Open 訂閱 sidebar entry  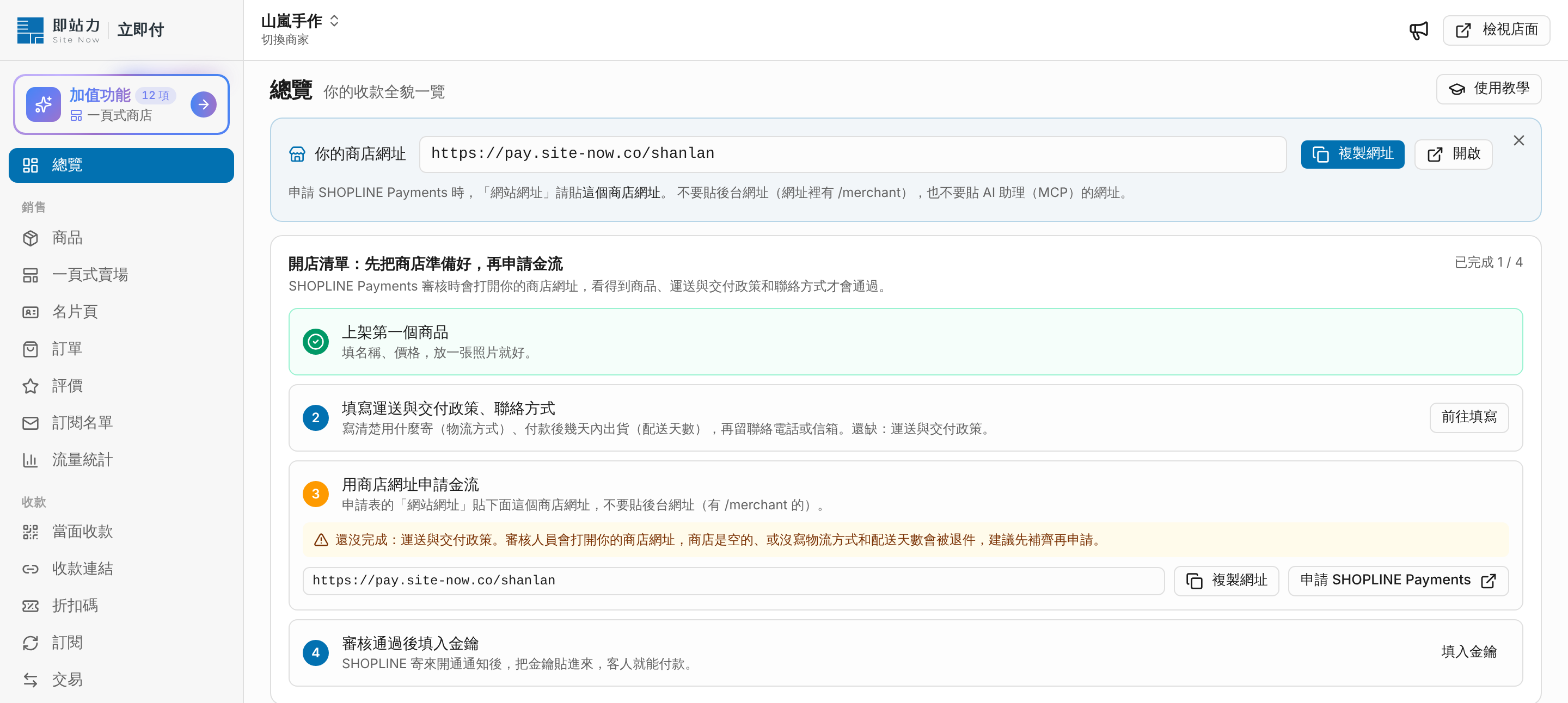[121, 643]
